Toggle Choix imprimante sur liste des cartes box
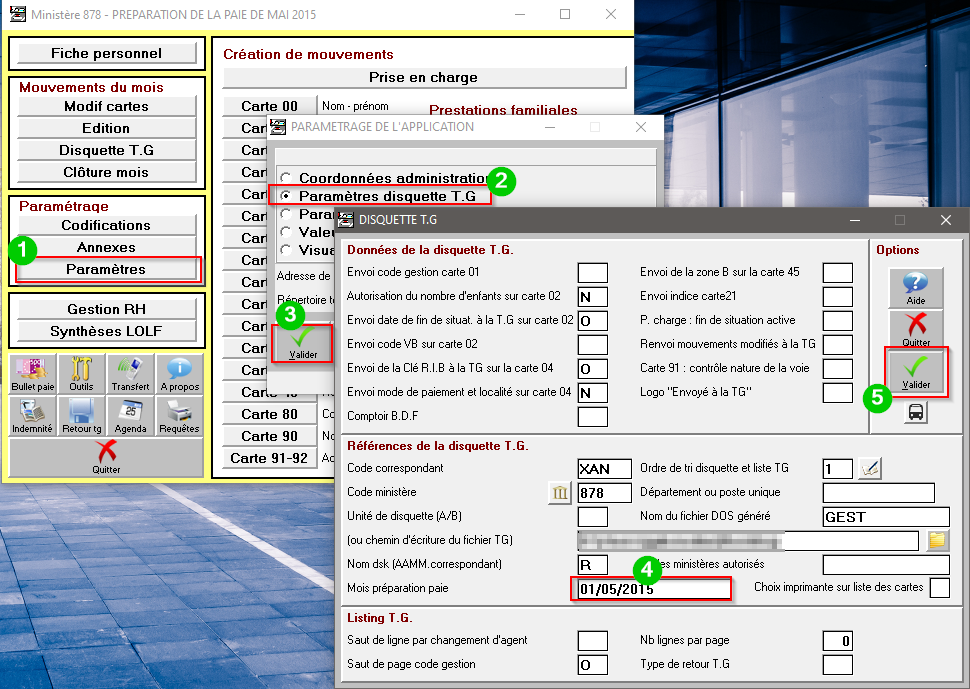Viewport: 970px width, 689px height. (939, 588)
